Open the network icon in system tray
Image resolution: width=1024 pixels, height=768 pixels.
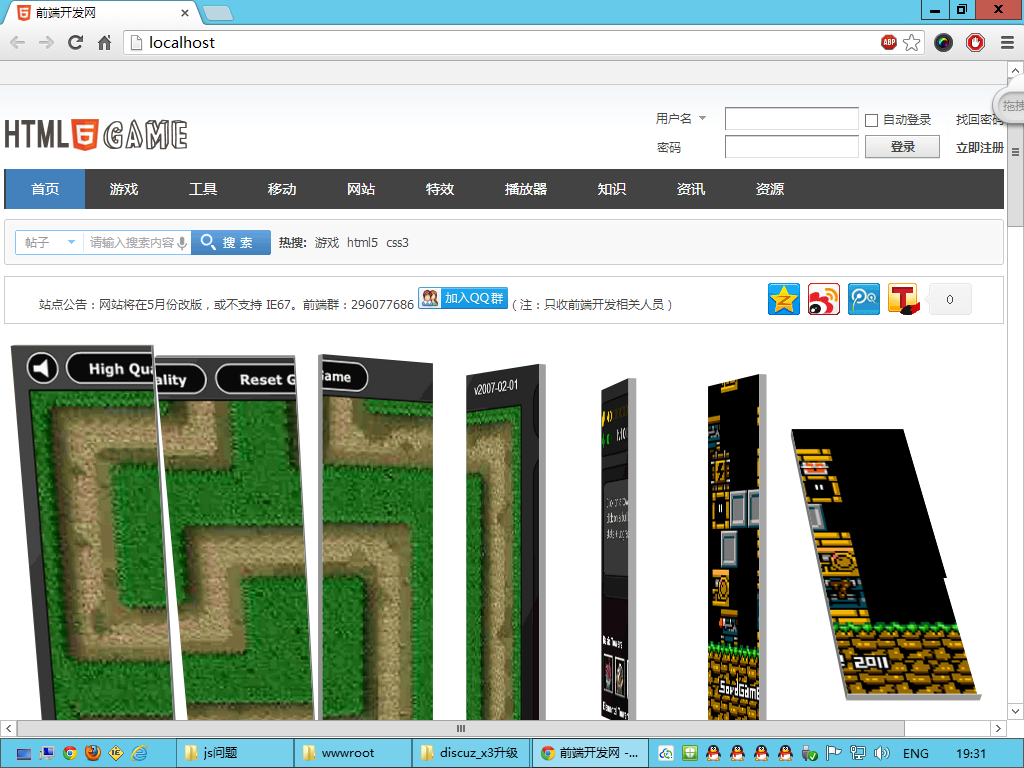pos(857,753)
